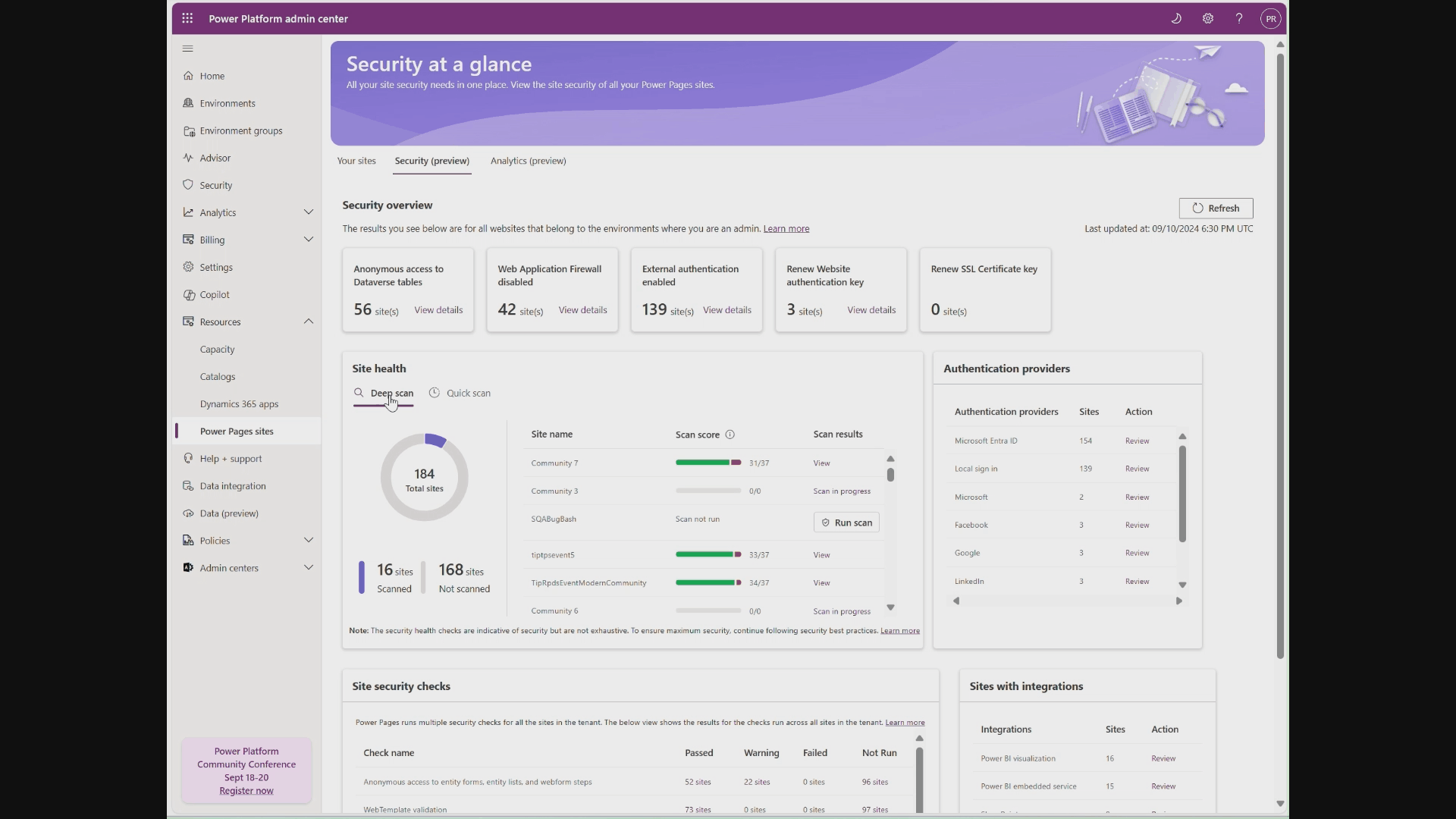Image resolution: width=1456 pixels, height=819 pixels.
Task: Click the Scan score info icon
Action: 730,435
